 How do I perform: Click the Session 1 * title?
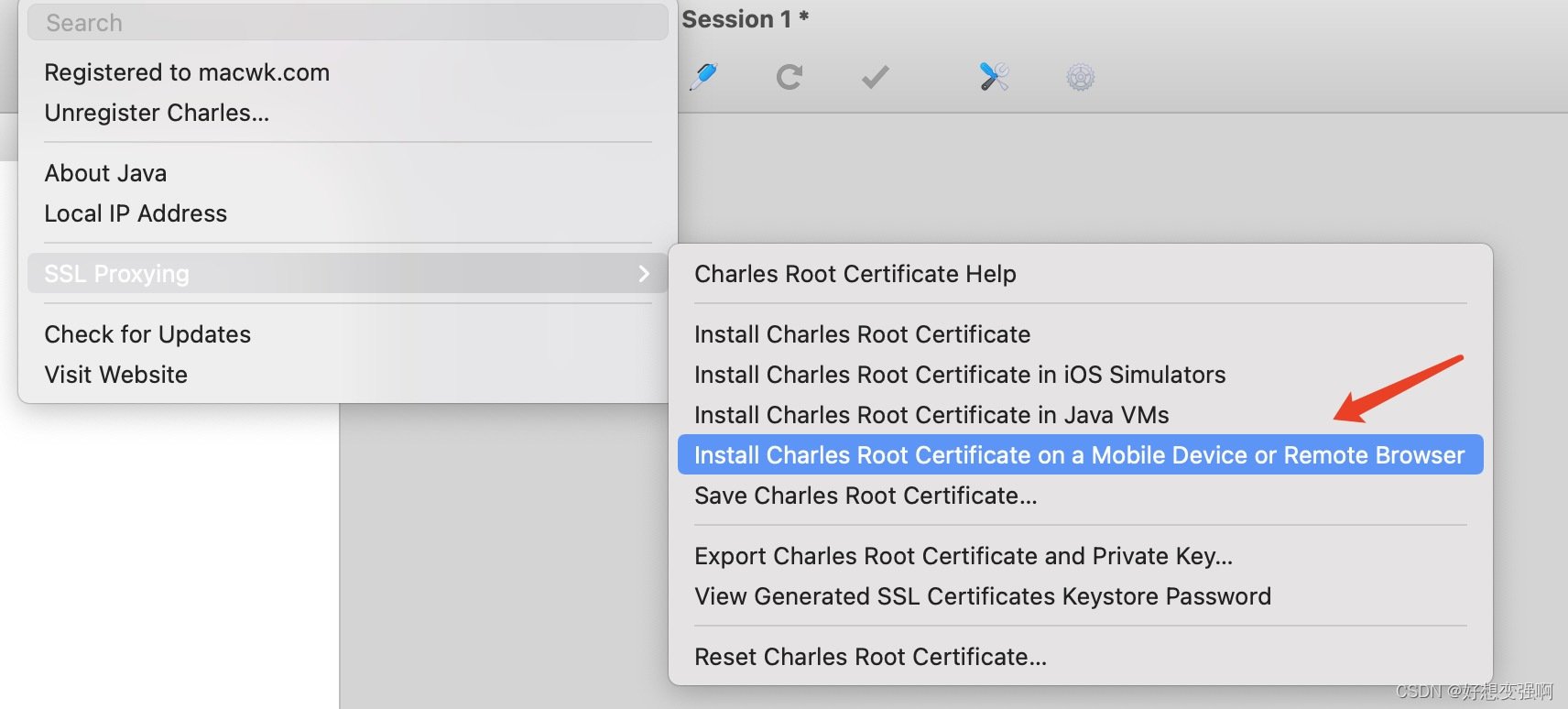(x=746, y=19)
